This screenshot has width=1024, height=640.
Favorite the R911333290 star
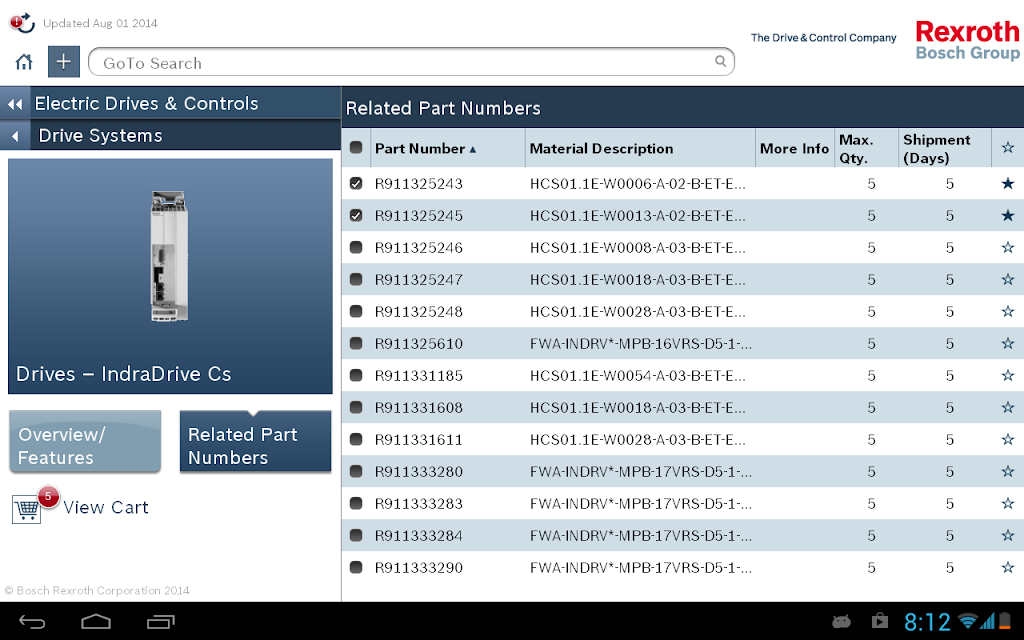[1008, 568]
